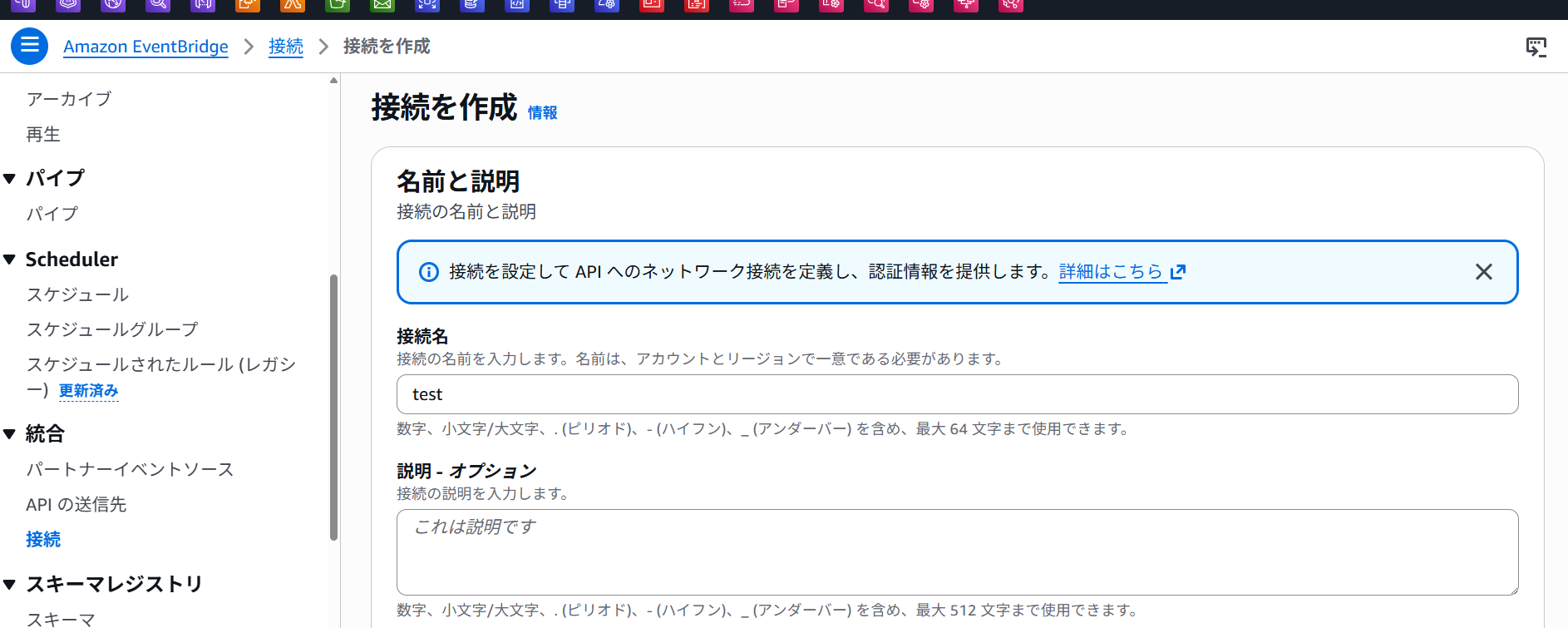This screenshot has height=628, width=1568.
Task: Click the info circle icon in the banner
Action: tap(428, 272)
